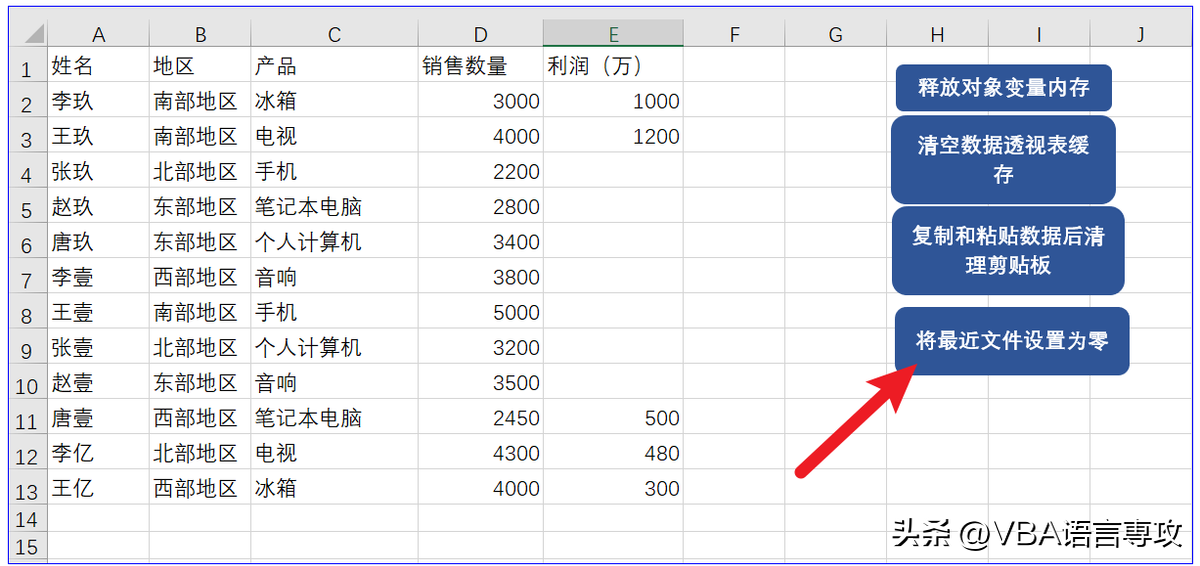Select the cell containing 唐玖

coord(99,242)
